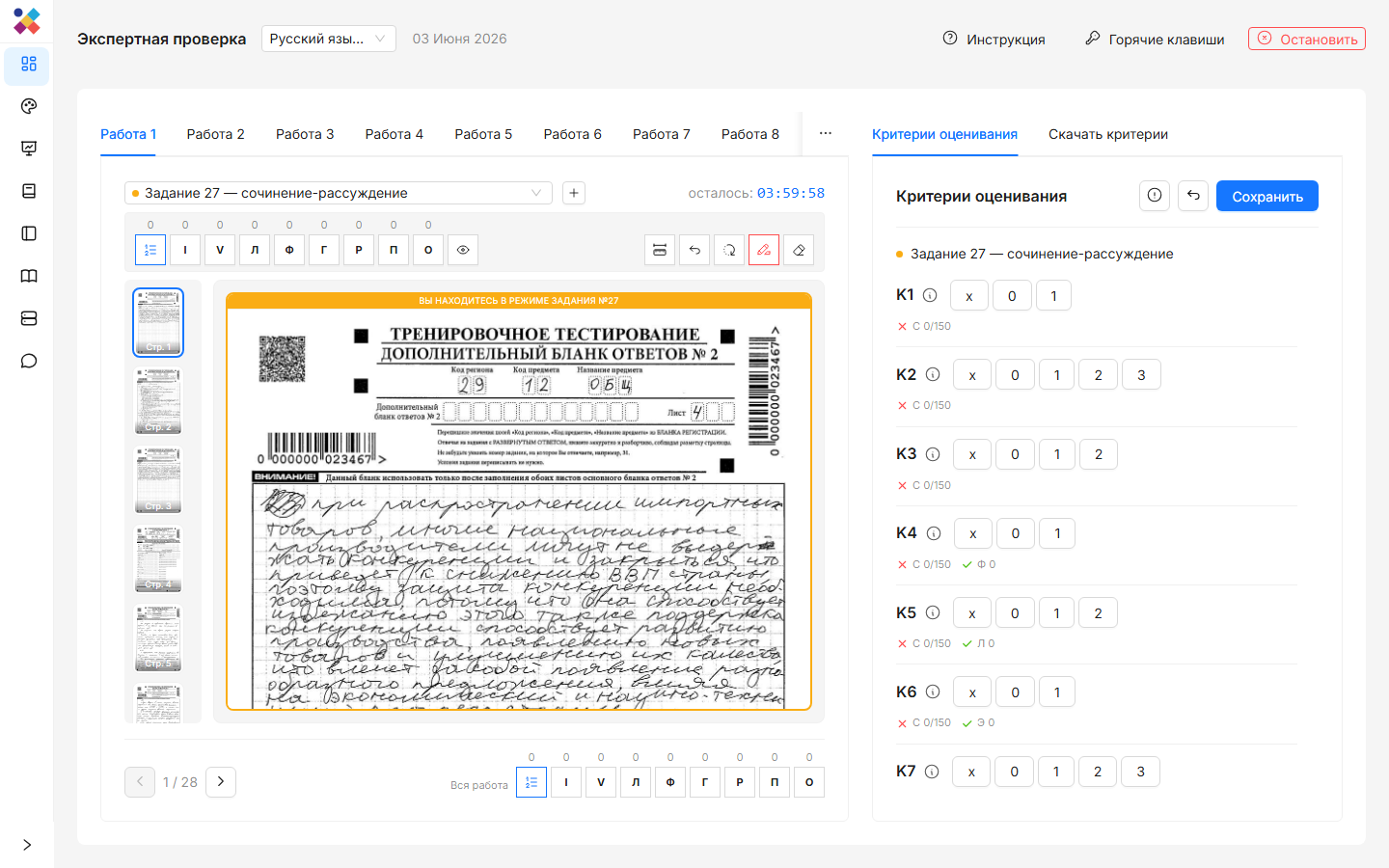Viewport: 1389px width, 868px height.
Task: Click the palette icon in the left sidebar
Action: [29, 106]
